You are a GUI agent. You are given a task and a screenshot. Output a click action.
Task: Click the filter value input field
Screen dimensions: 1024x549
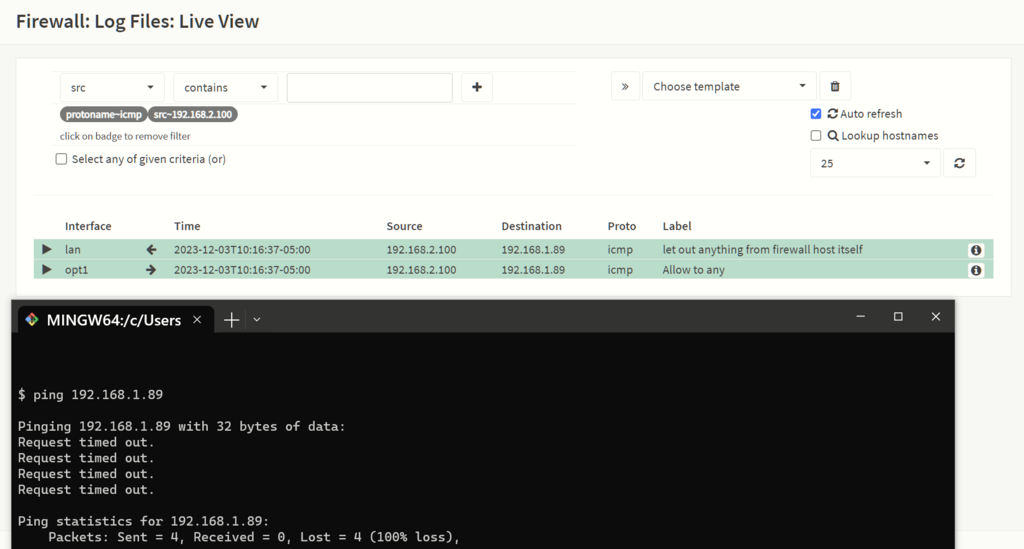pos(370,87)
